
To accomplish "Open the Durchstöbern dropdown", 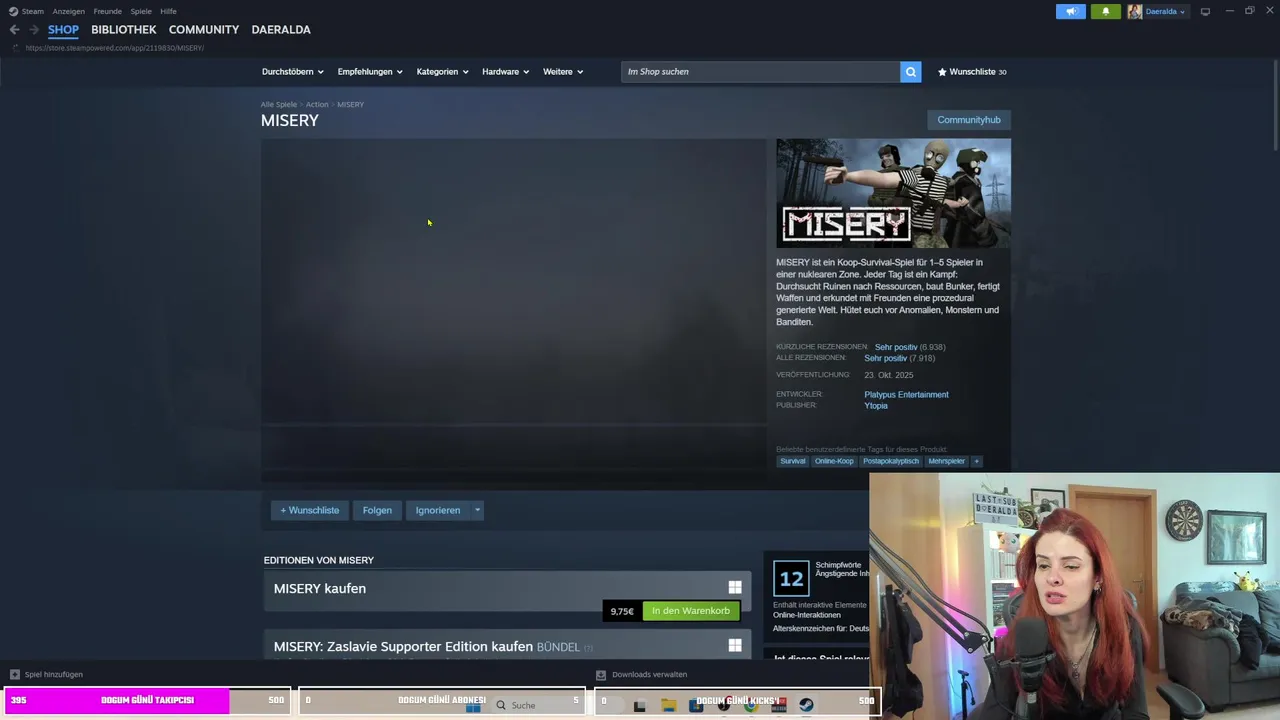I will coord(293,72).
